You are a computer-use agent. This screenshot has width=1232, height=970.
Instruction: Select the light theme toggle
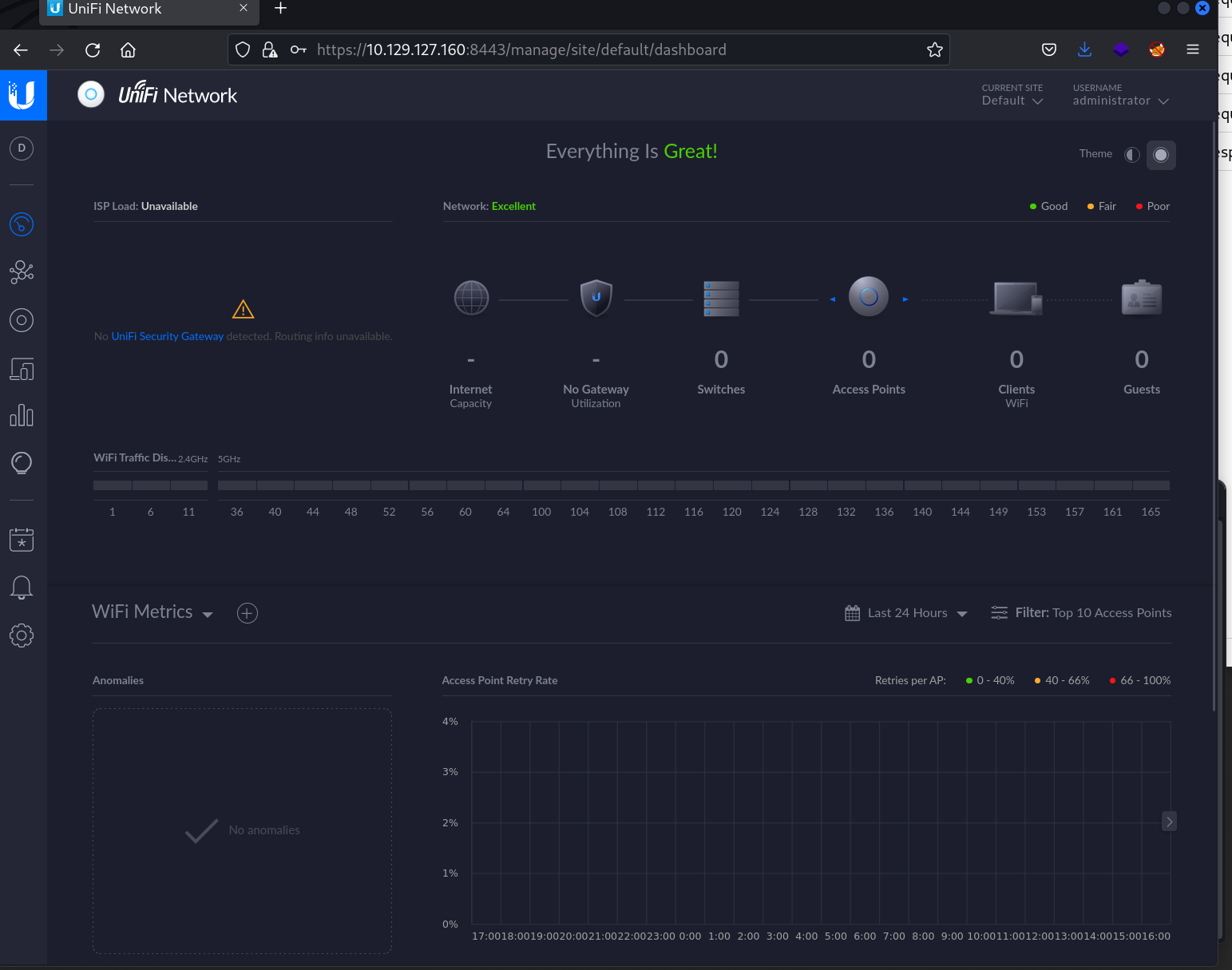click(1132, 154)
